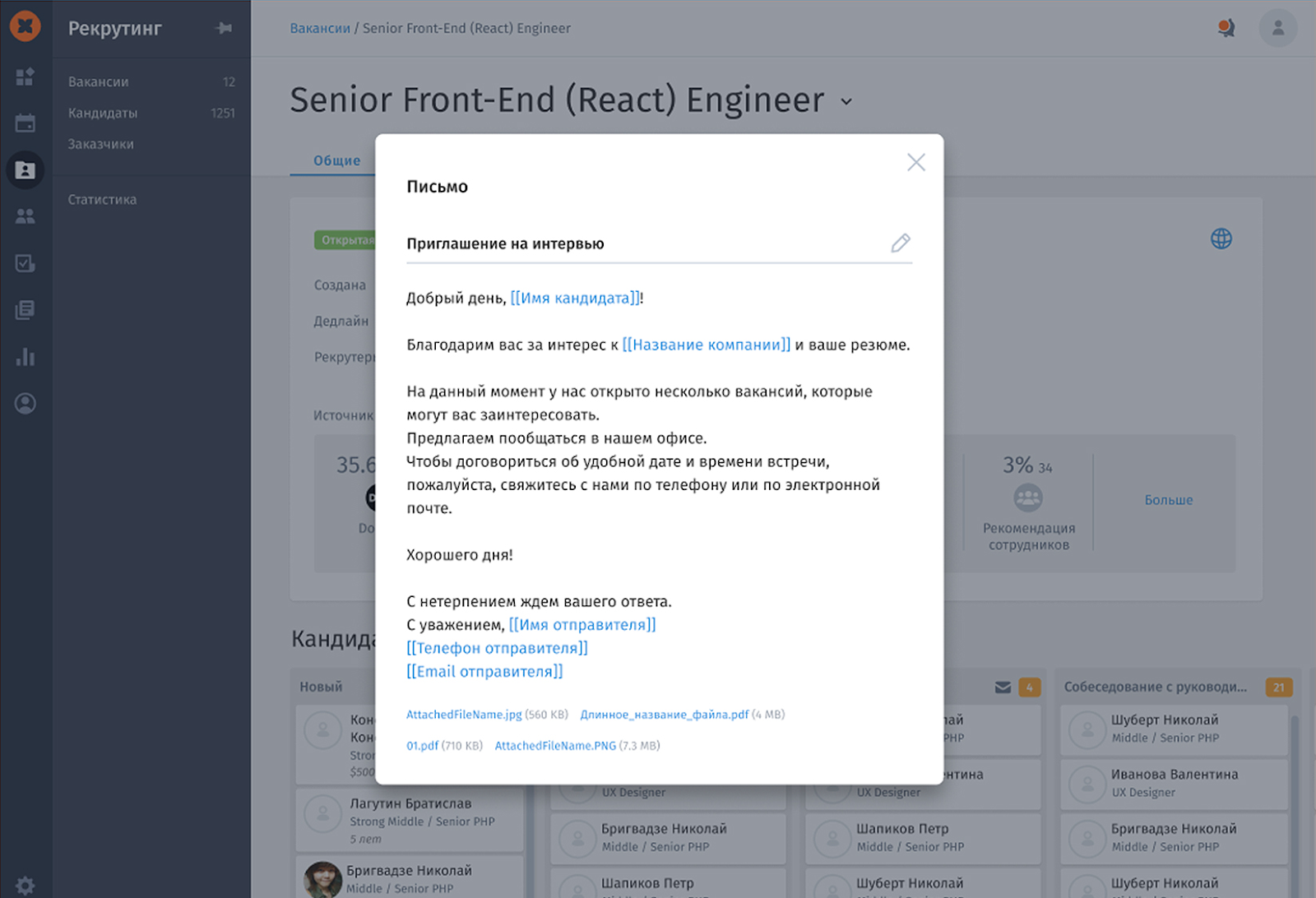Select the recruiting contact-card icon
This screenshot has height=898, width=1316.
pyautogui.click(x=25, y=170)
